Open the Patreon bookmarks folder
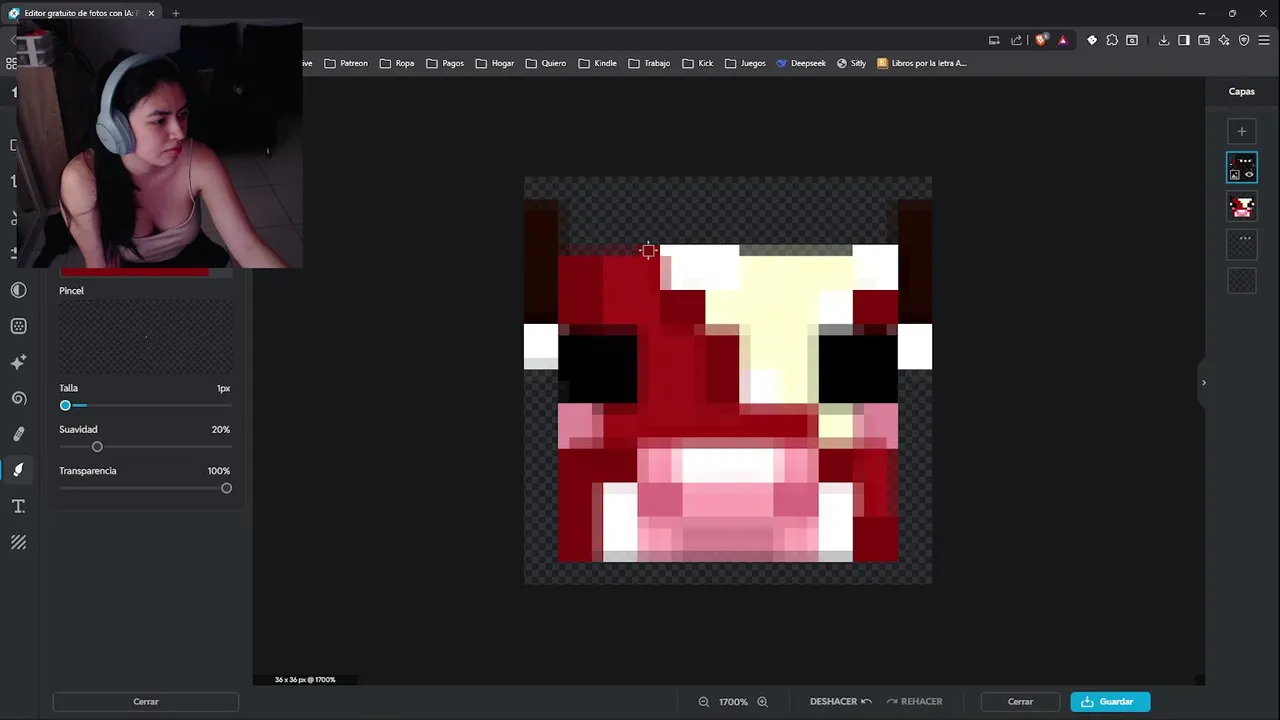This screenshot has height=720, width=1280. 346,63
